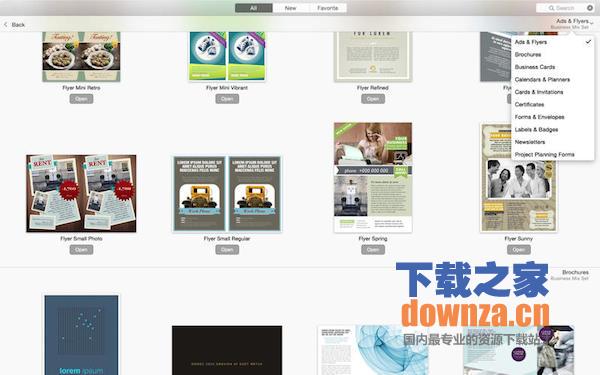600x375 pixels.
Task: Go back using the Back arrow
Action: coord(5,24)
